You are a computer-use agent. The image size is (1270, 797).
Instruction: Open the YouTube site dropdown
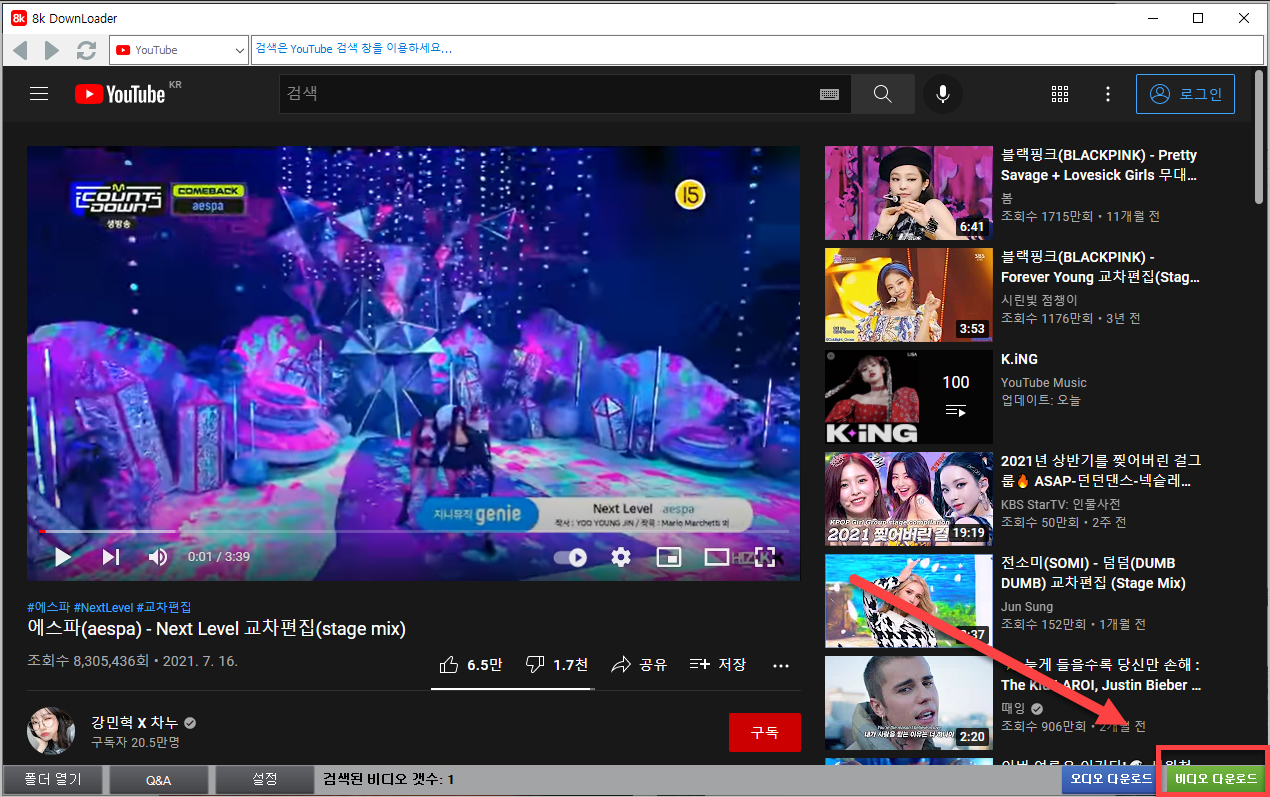point(179,50)
